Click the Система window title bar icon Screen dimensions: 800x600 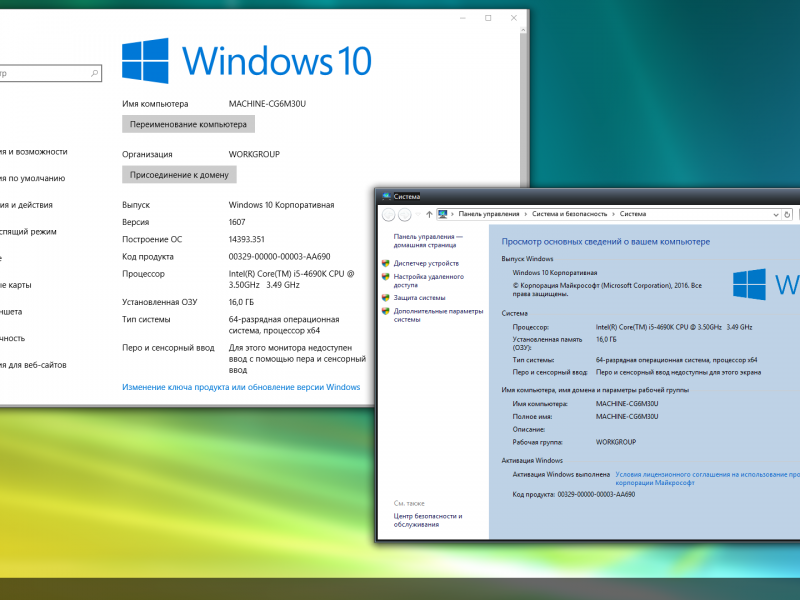386,196
